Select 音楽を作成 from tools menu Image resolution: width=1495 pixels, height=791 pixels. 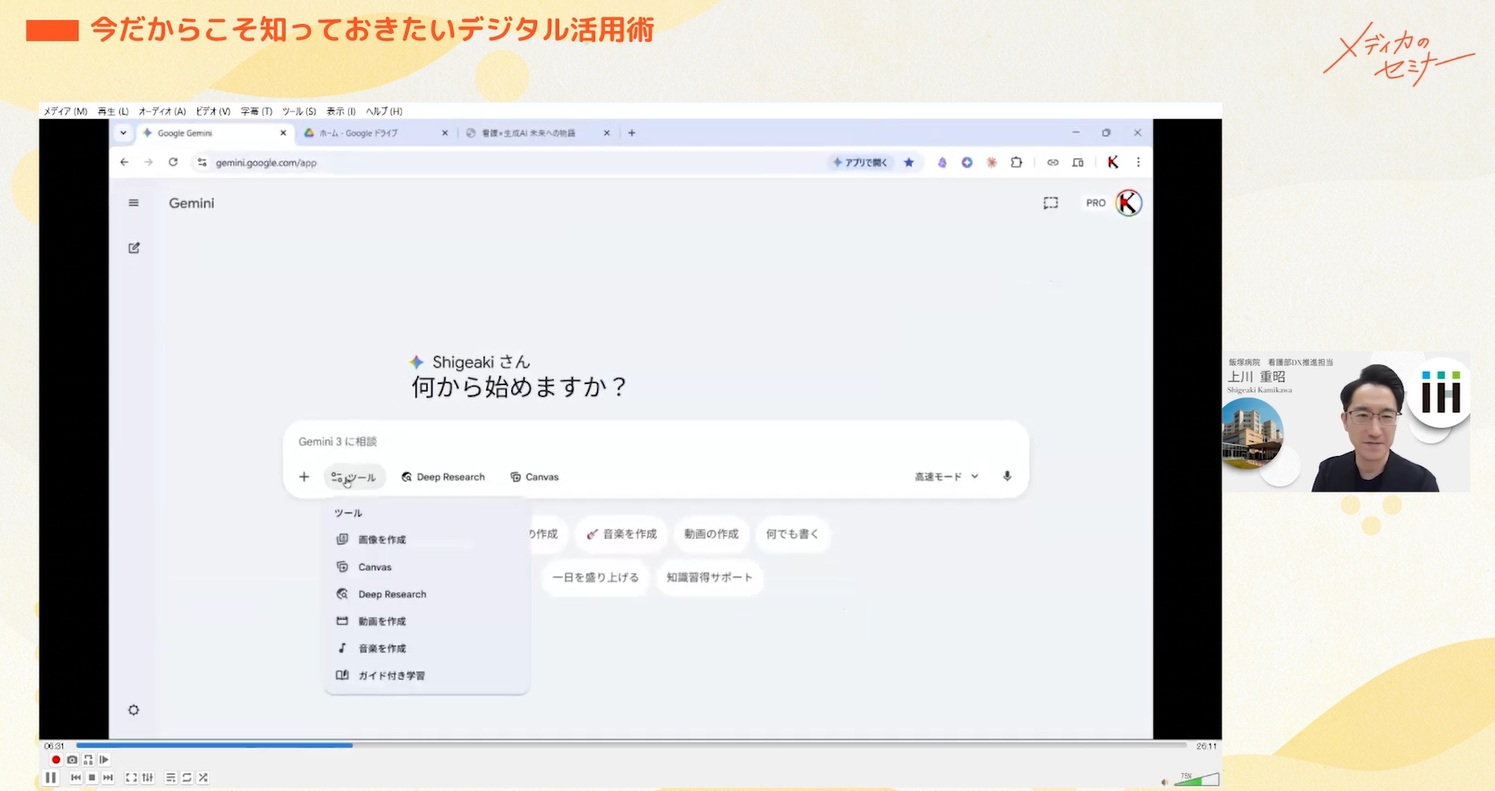tap(427, 648)
